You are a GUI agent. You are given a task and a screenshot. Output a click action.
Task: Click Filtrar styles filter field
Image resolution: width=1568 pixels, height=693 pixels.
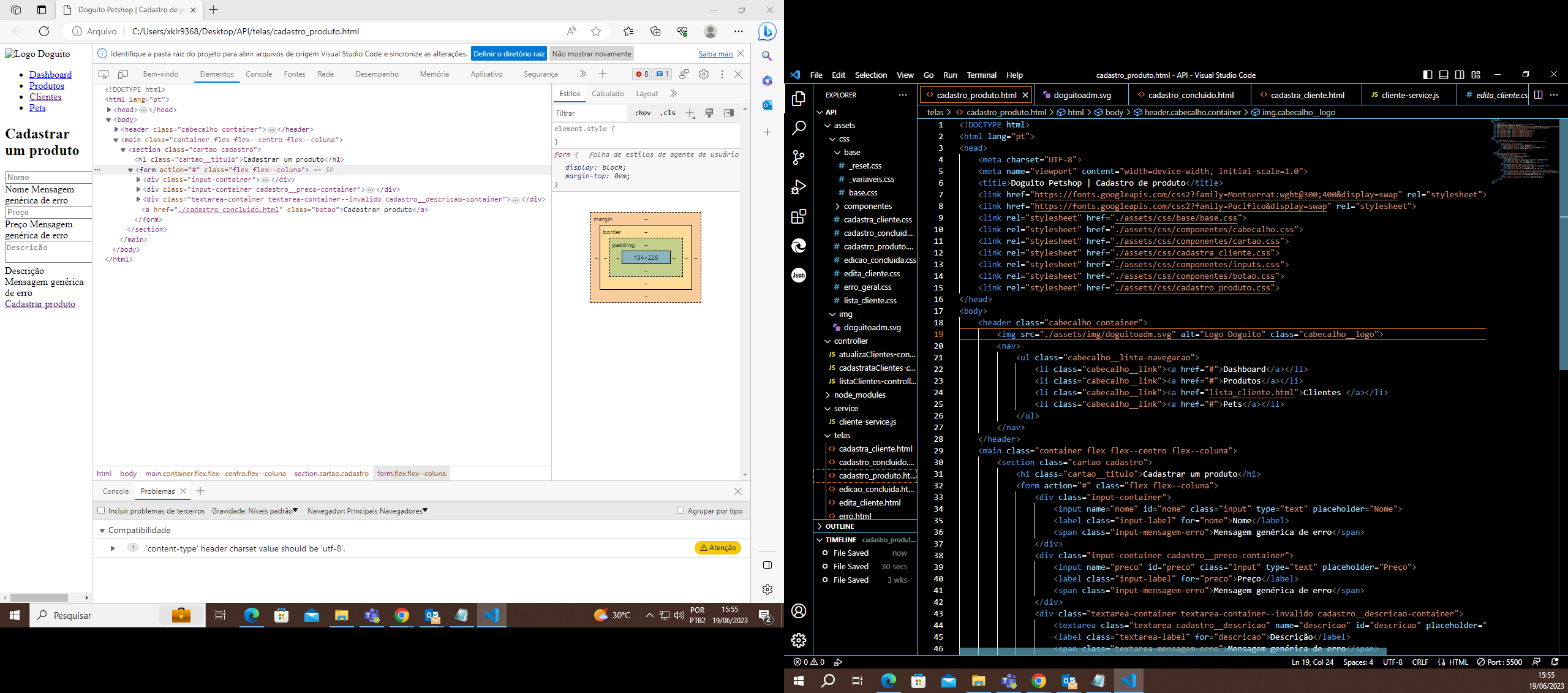(x=590, y=113)
